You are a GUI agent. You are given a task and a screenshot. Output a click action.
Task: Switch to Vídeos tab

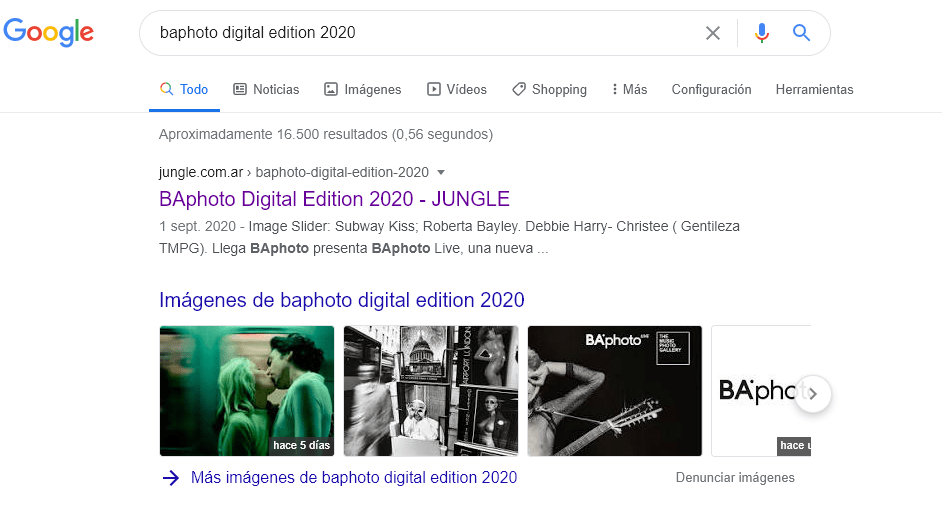(x=457, y=89)
